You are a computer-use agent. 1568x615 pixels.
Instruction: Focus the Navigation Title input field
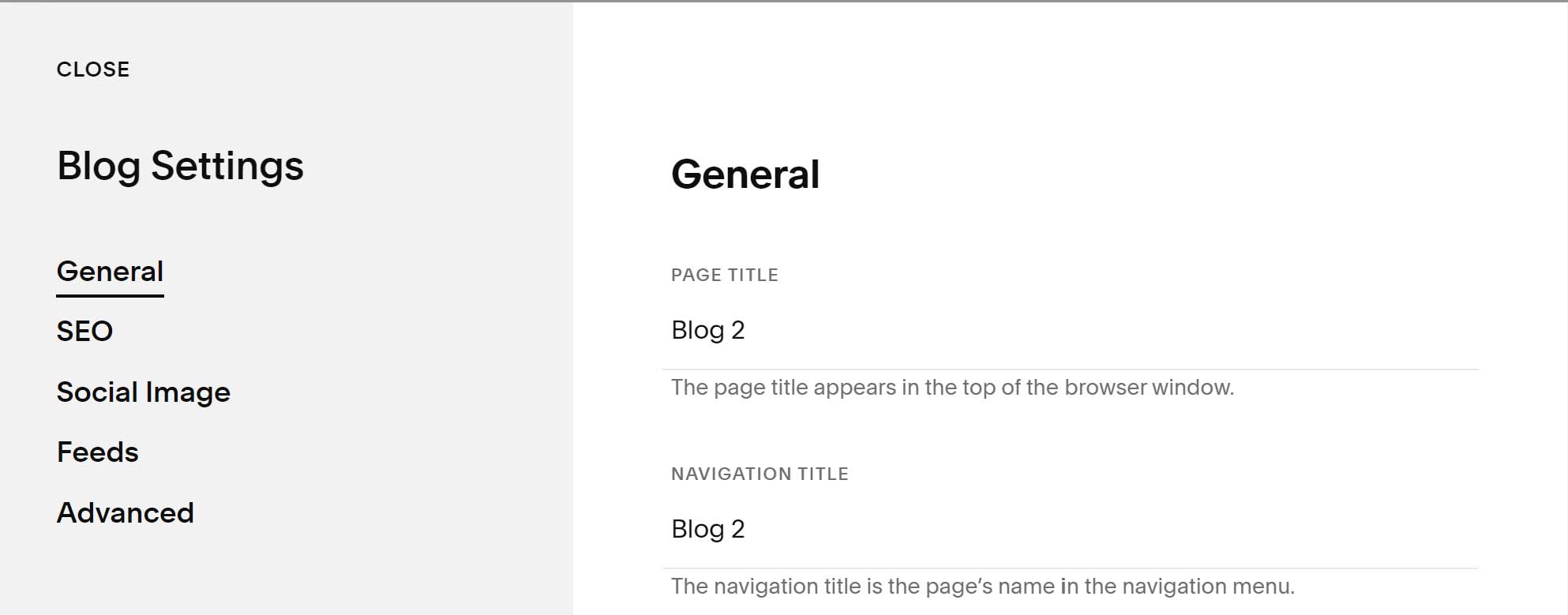coord(1071,529)
